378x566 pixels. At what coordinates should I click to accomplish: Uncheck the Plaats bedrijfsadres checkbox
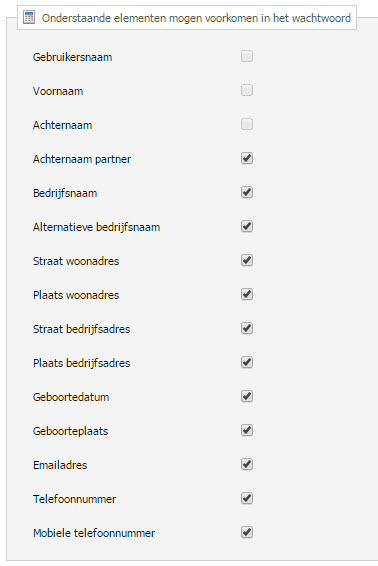pos(247,362)
